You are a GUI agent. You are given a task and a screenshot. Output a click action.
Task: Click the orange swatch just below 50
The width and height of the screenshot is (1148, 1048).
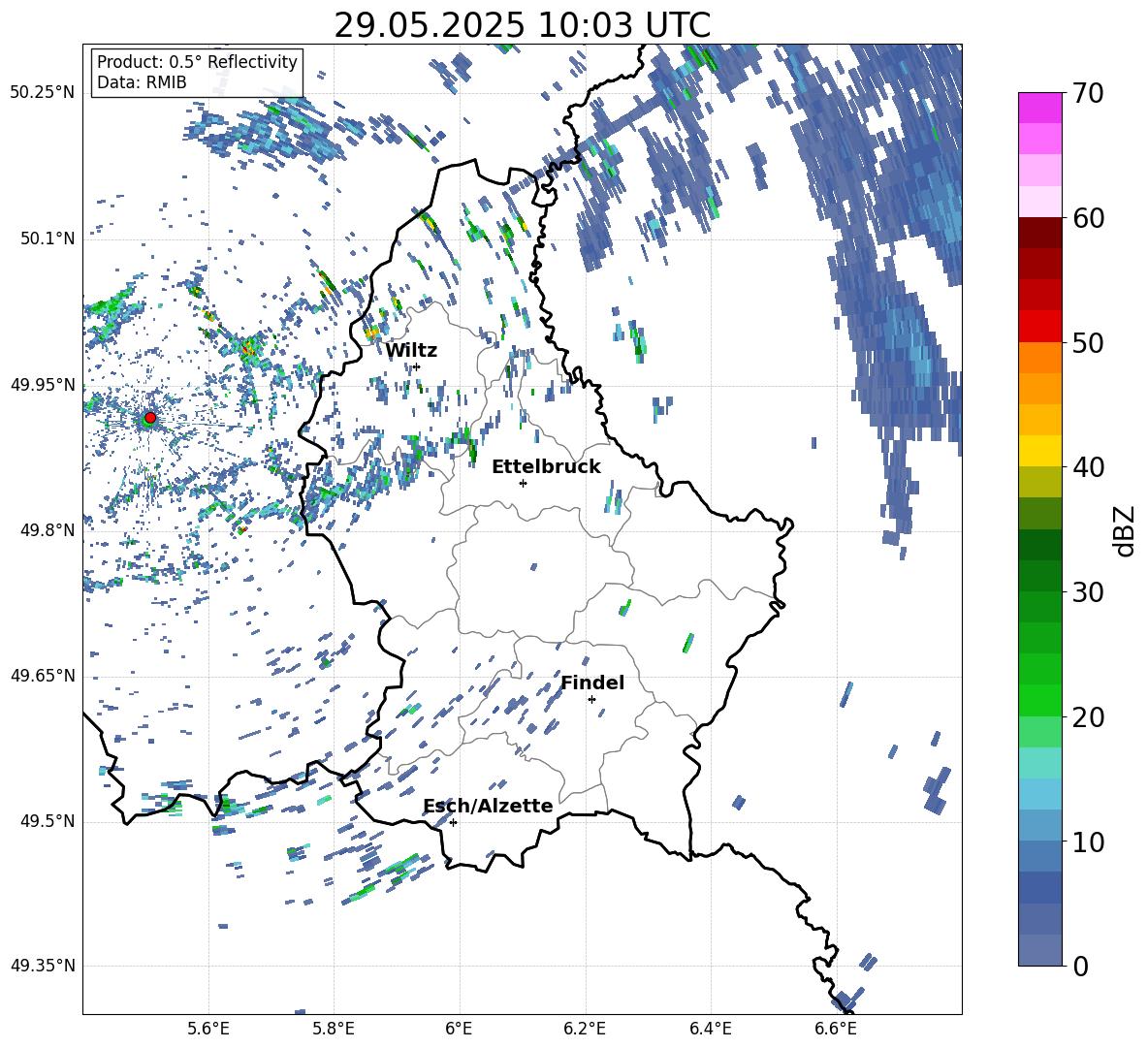pyautogui.click(x=1039, y=358)
